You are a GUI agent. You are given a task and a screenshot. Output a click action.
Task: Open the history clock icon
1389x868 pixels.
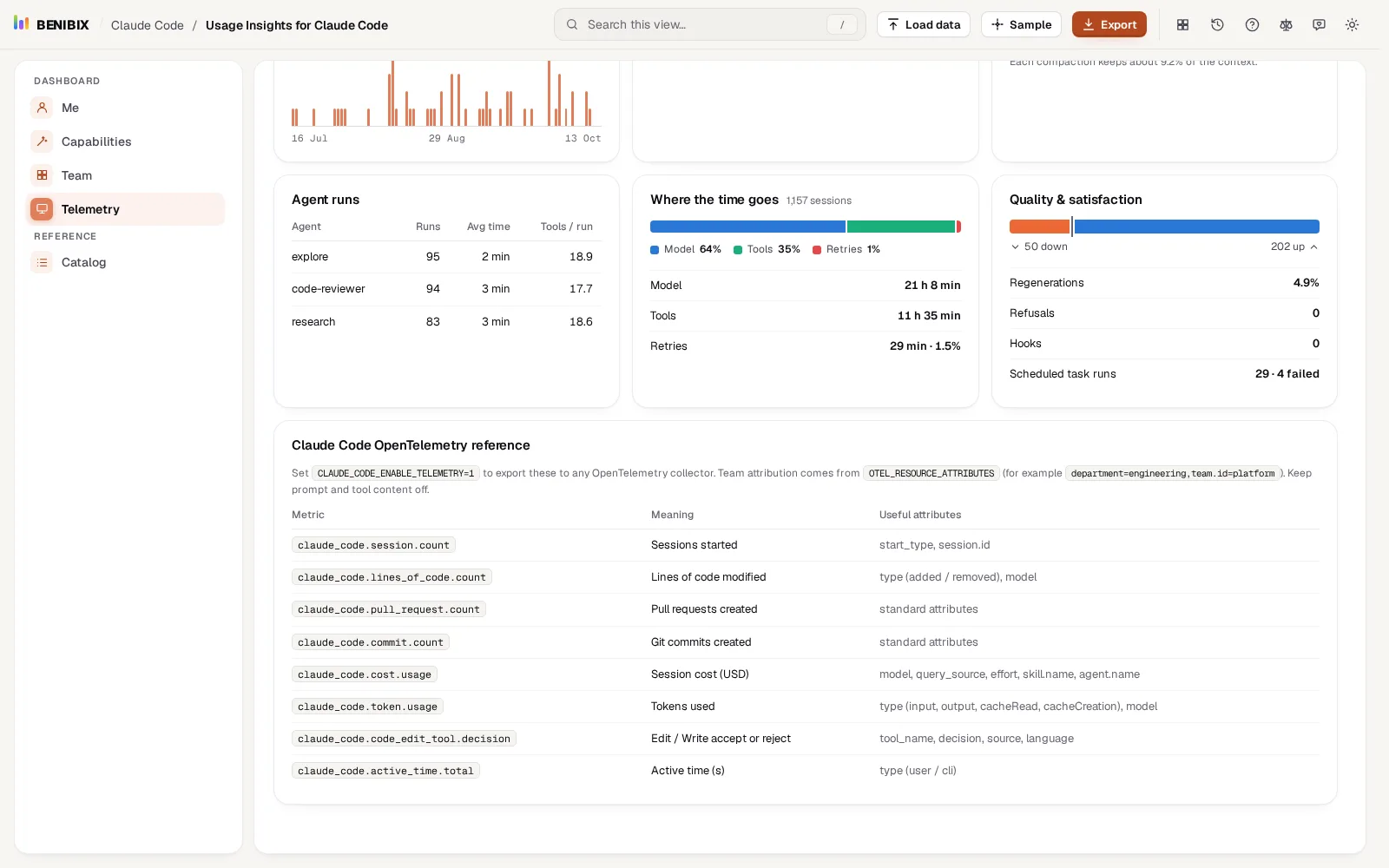pos(1217,25)
